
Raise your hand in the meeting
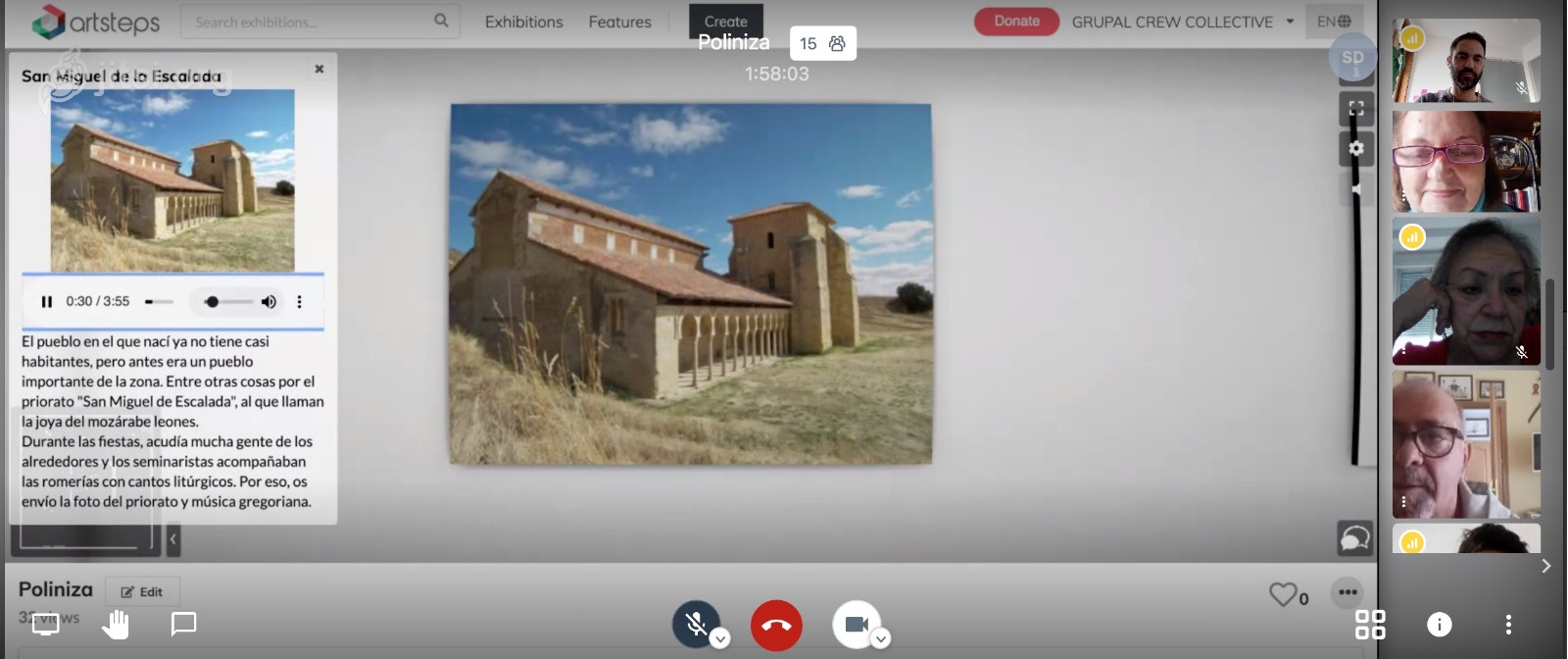point(116,624)
